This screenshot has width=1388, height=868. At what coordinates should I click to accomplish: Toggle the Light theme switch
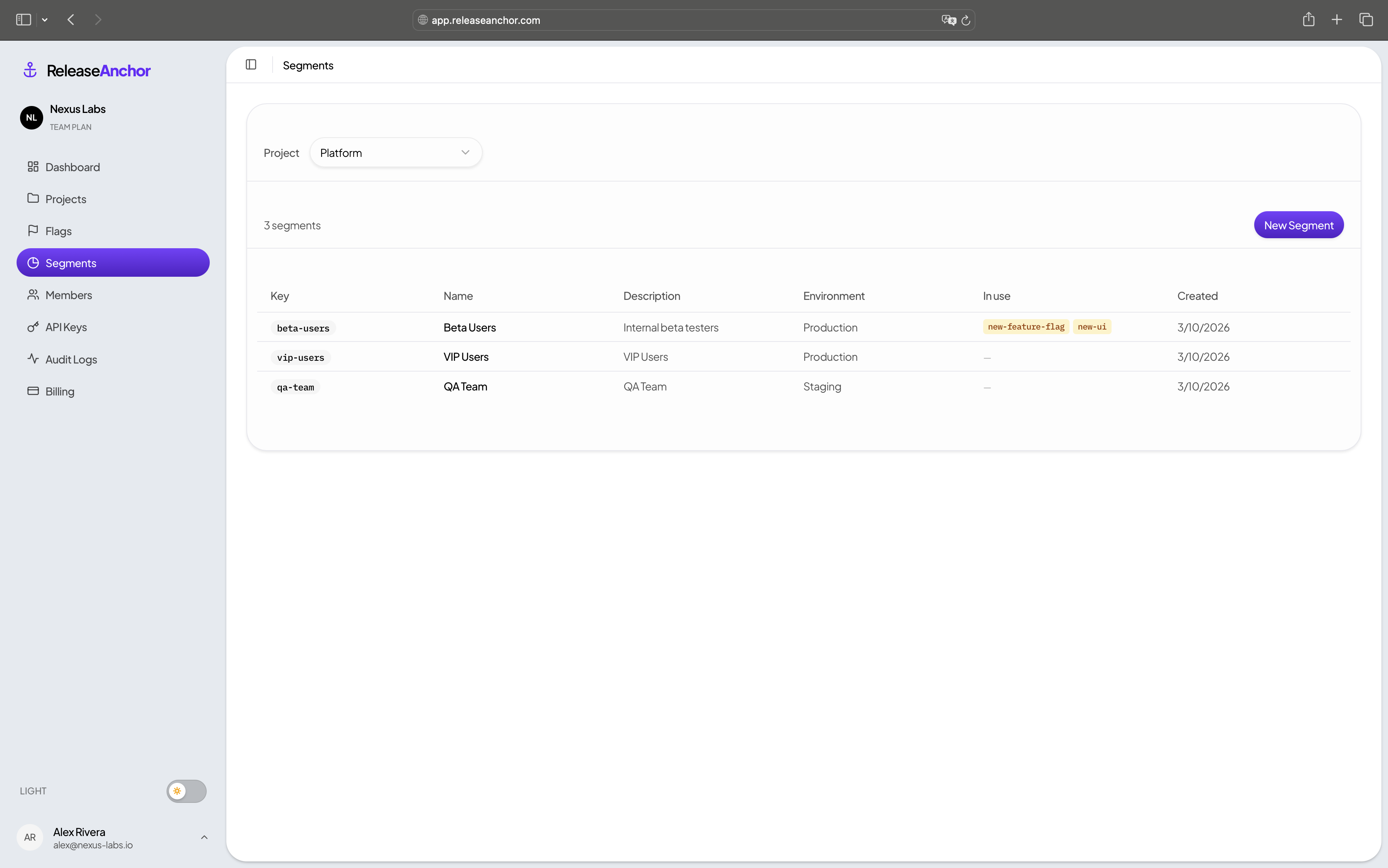(x=186, y=791)
